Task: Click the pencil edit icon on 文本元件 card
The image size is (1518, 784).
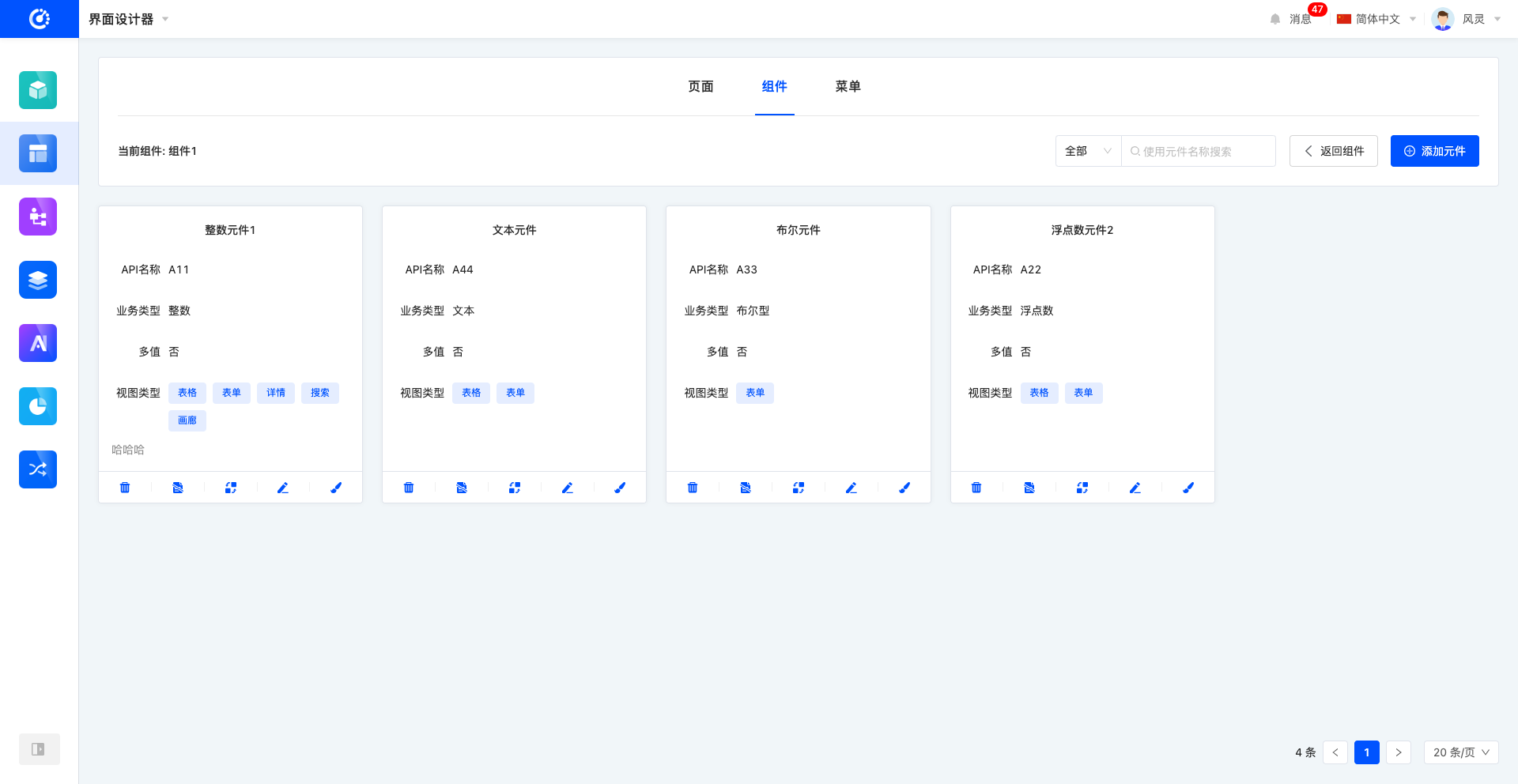Action: [x=567, y=488]
